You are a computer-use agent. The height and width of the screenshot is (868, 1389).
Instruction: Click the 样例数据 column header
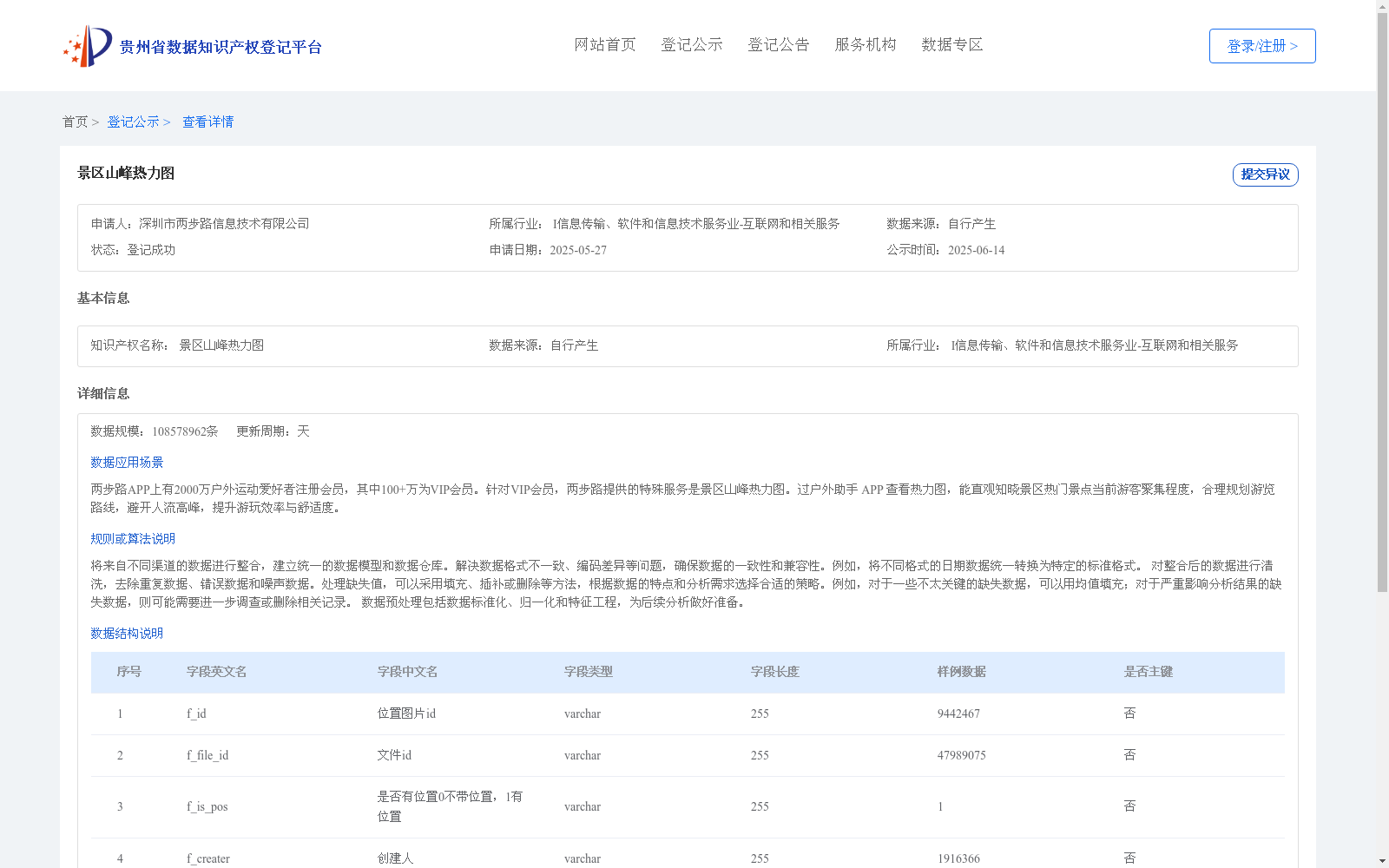coord(962,672)
